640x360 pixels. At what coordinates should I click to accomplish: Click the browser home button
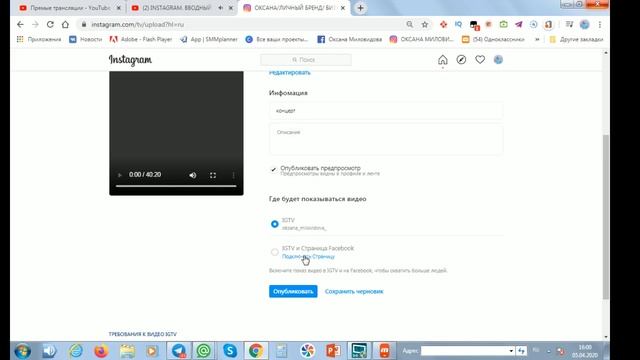65,24
